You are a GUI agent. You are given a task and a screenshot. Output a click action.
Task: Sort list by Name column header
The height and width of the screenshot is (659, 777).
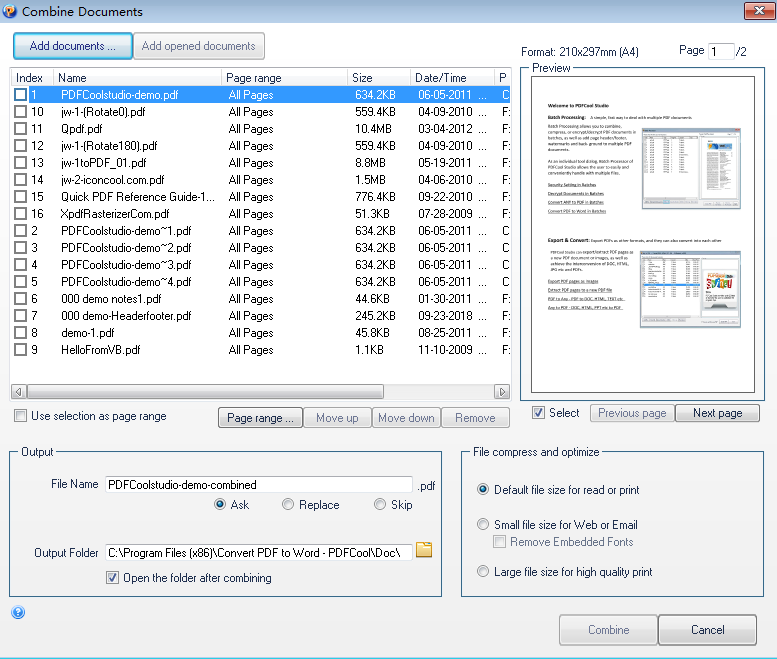tap(137, 78)
